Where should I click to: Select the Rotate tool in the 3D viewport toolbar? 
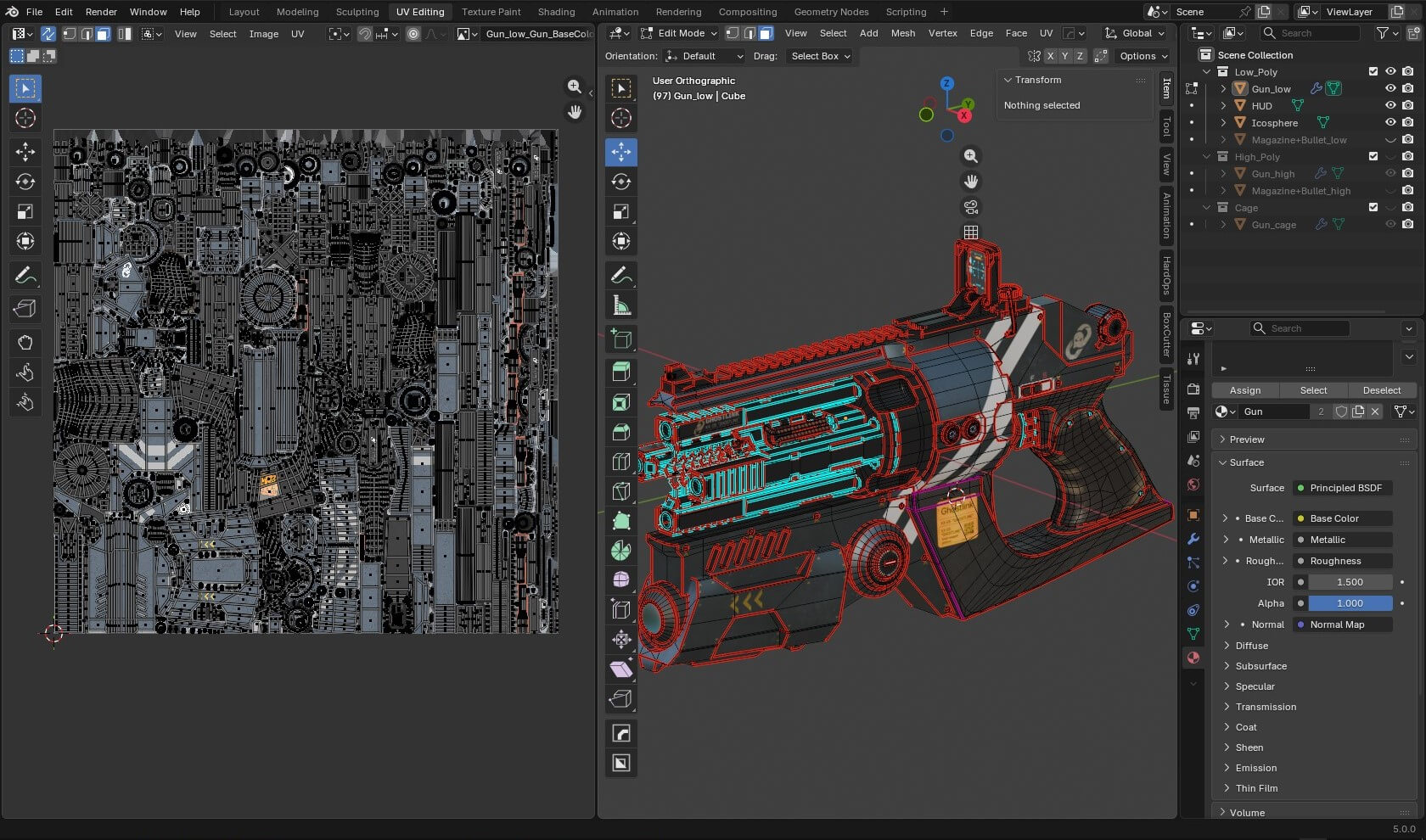pos(621,182)
